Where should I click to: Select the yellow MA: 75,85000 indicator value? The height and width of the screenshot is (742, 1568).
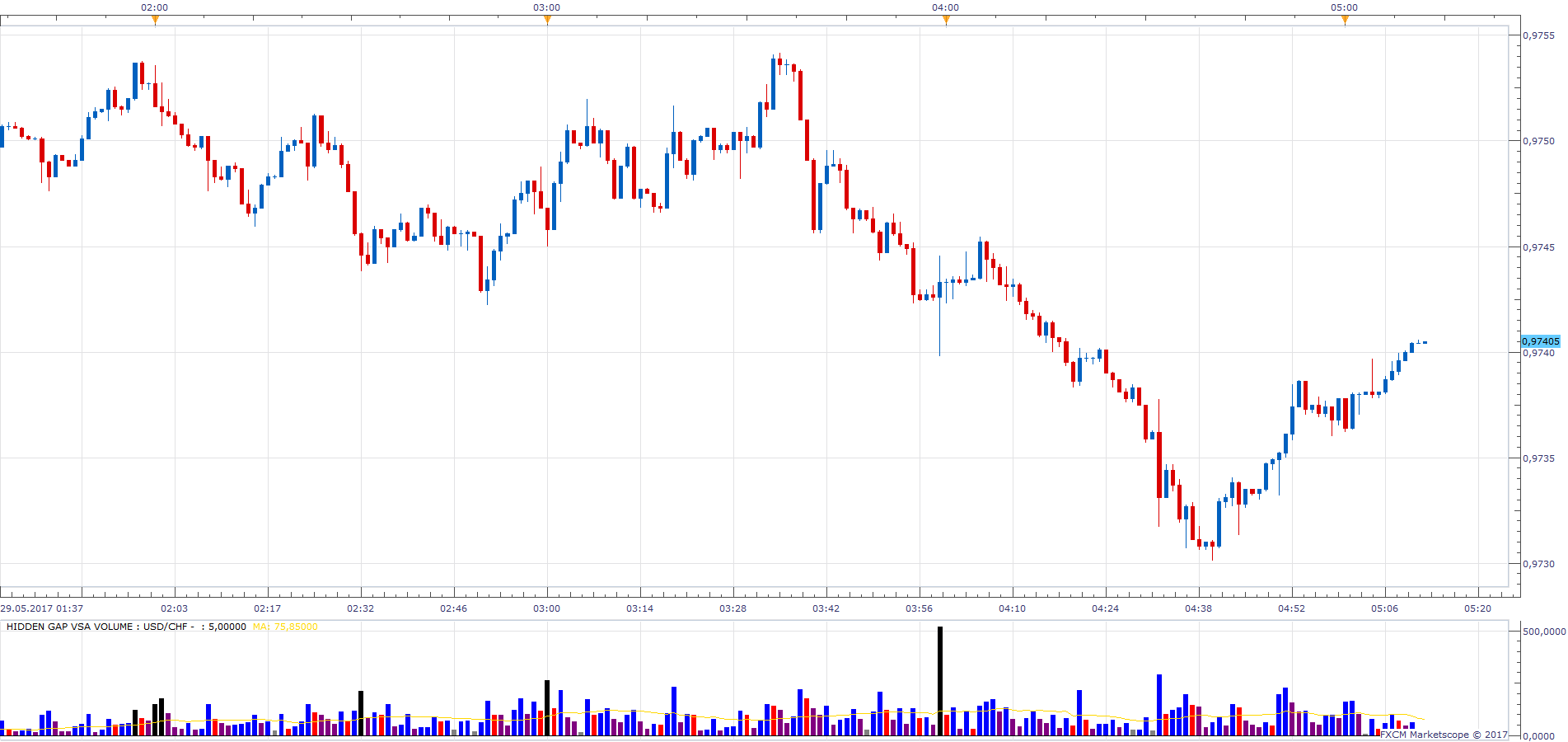click(285, 627)
